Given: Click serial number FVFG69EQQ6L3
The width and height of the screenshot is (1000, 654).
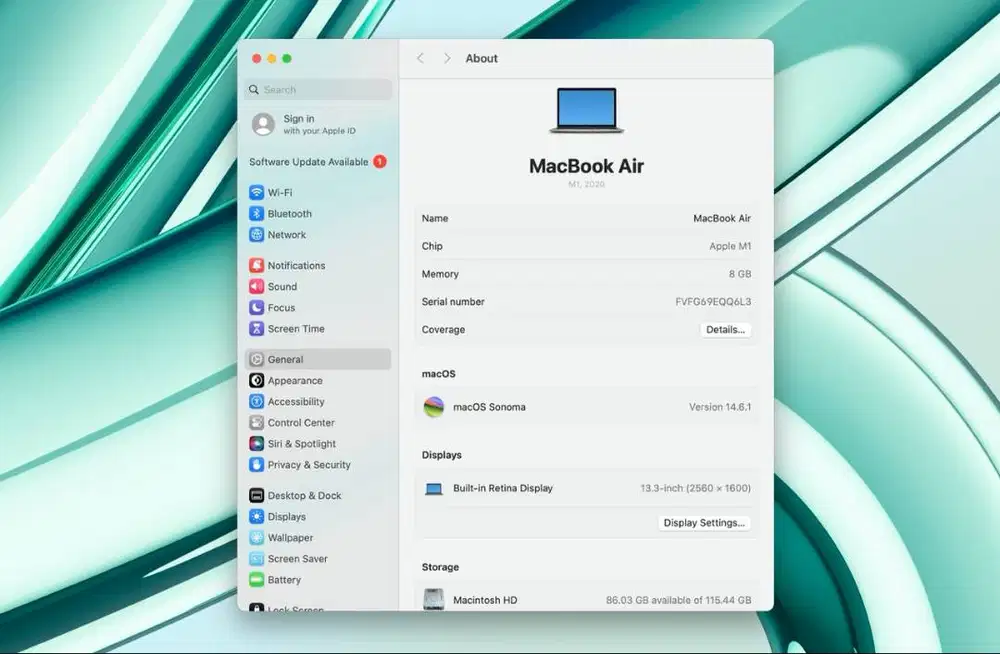Looking at the screenshot, I should (713, 301).
